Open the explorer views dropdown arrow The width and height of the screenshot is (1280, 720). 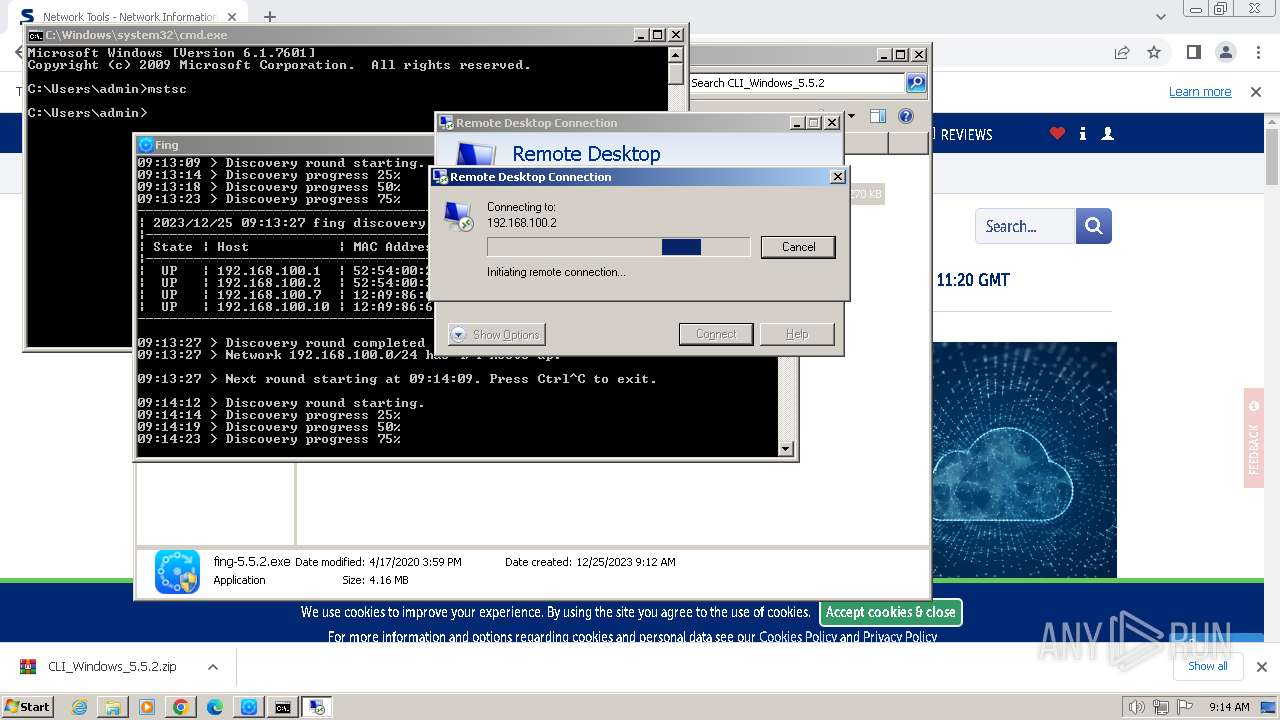pyautogui.click(x=852, y=116)
